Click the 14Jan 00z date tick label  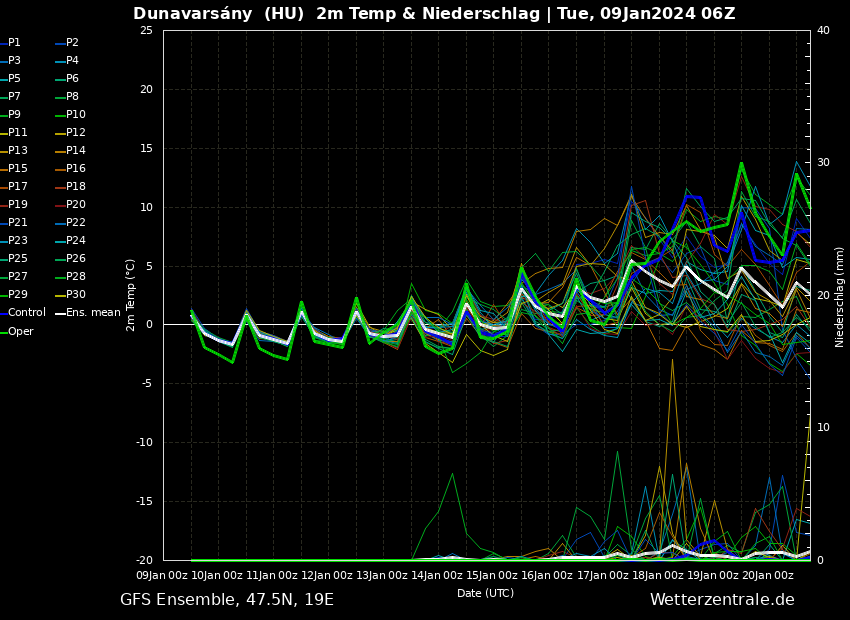(442, 576)
